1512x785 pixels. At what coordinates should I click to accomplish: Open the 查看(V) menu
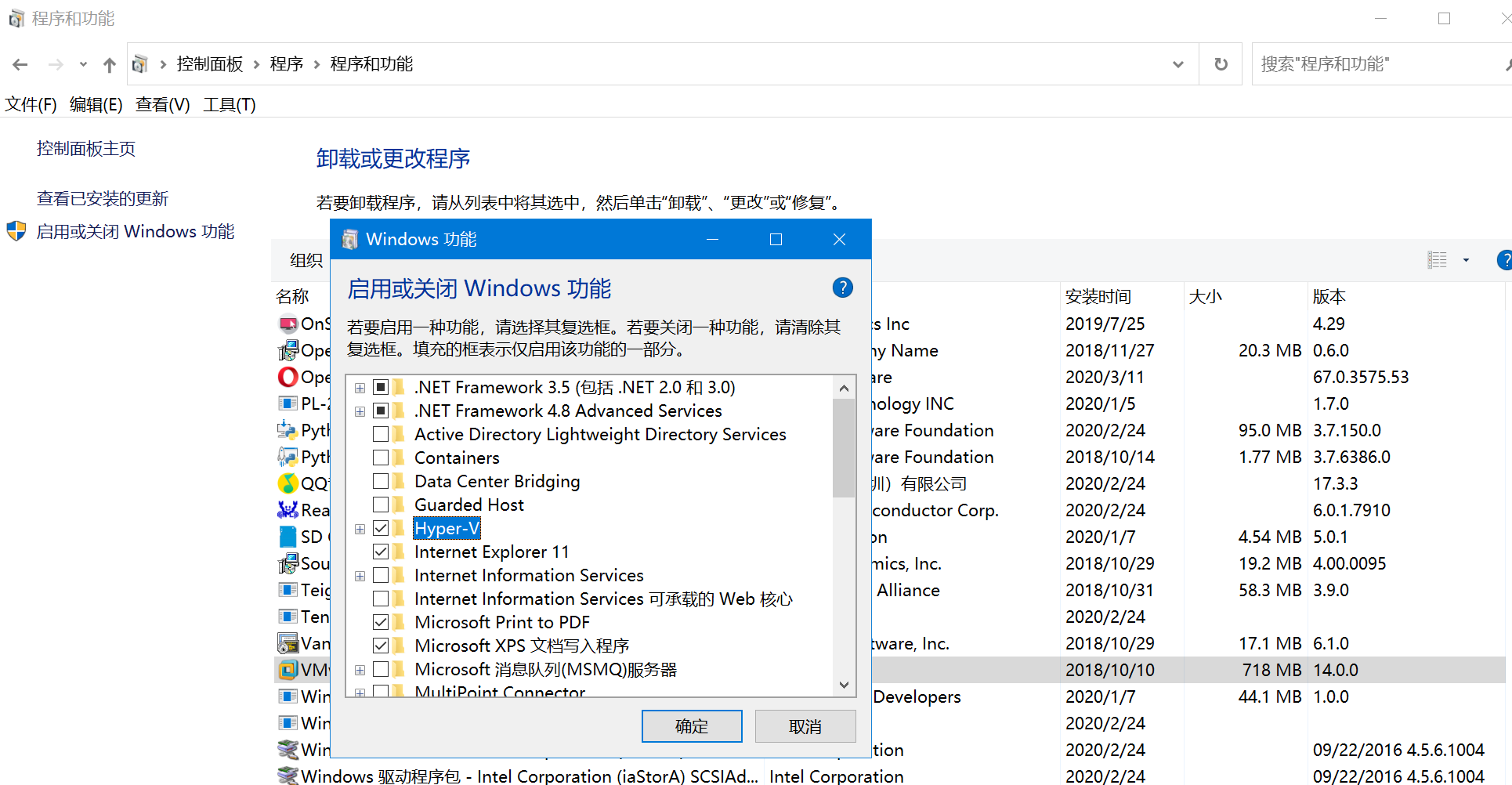click(162, 104)
